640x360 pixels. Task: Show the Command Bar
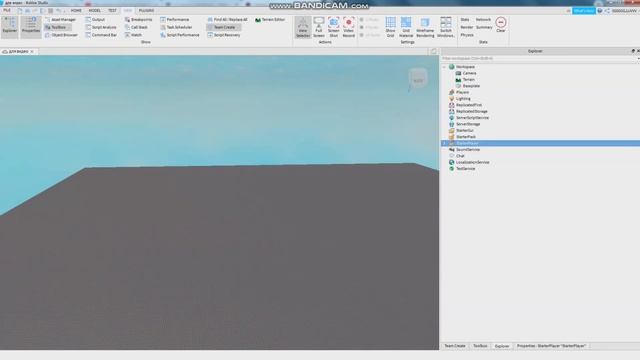coord(102,35)
